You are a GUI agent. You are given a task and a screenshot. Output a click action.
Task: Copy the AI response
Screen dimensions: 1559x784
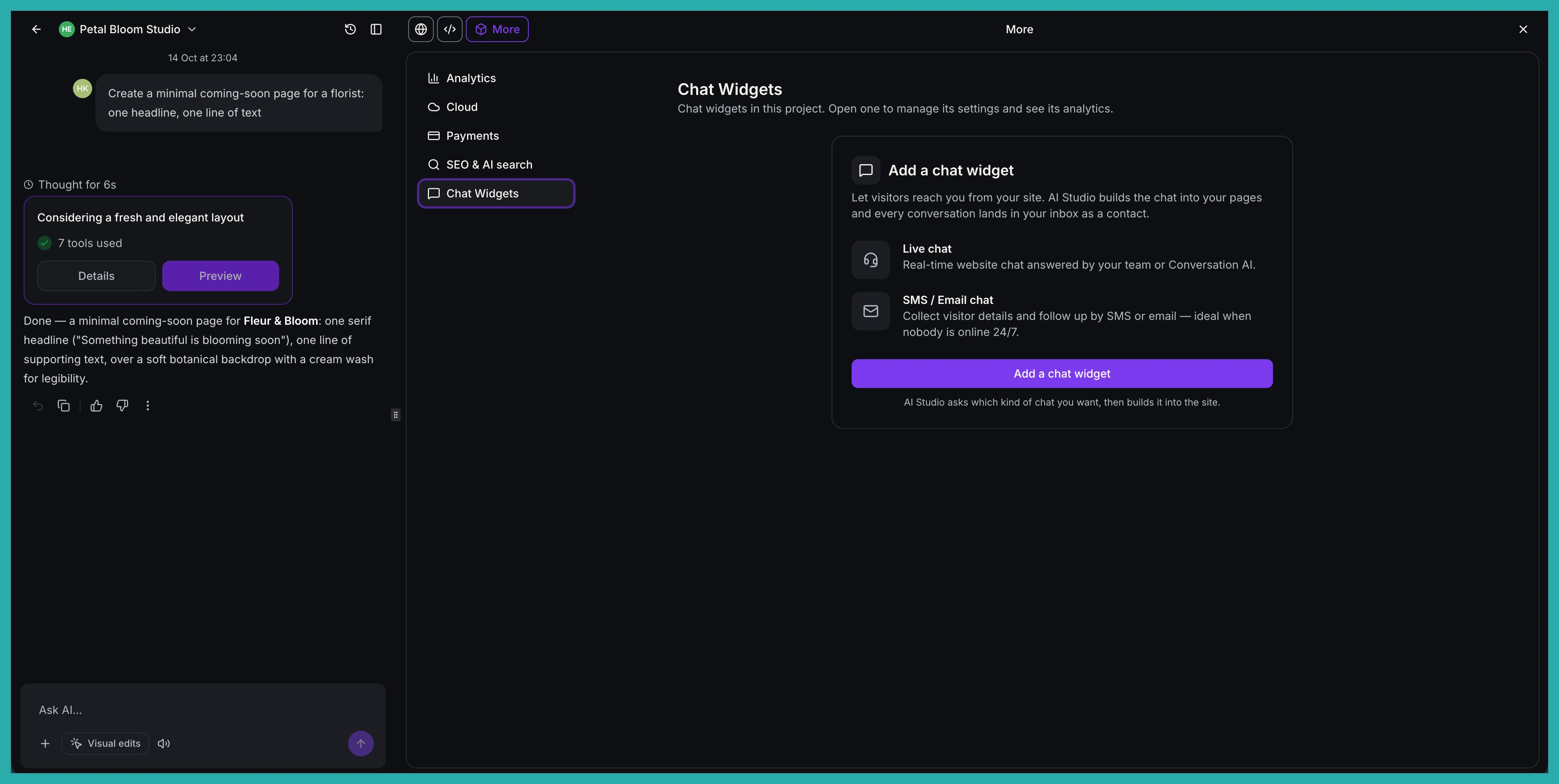click(64, 406)
